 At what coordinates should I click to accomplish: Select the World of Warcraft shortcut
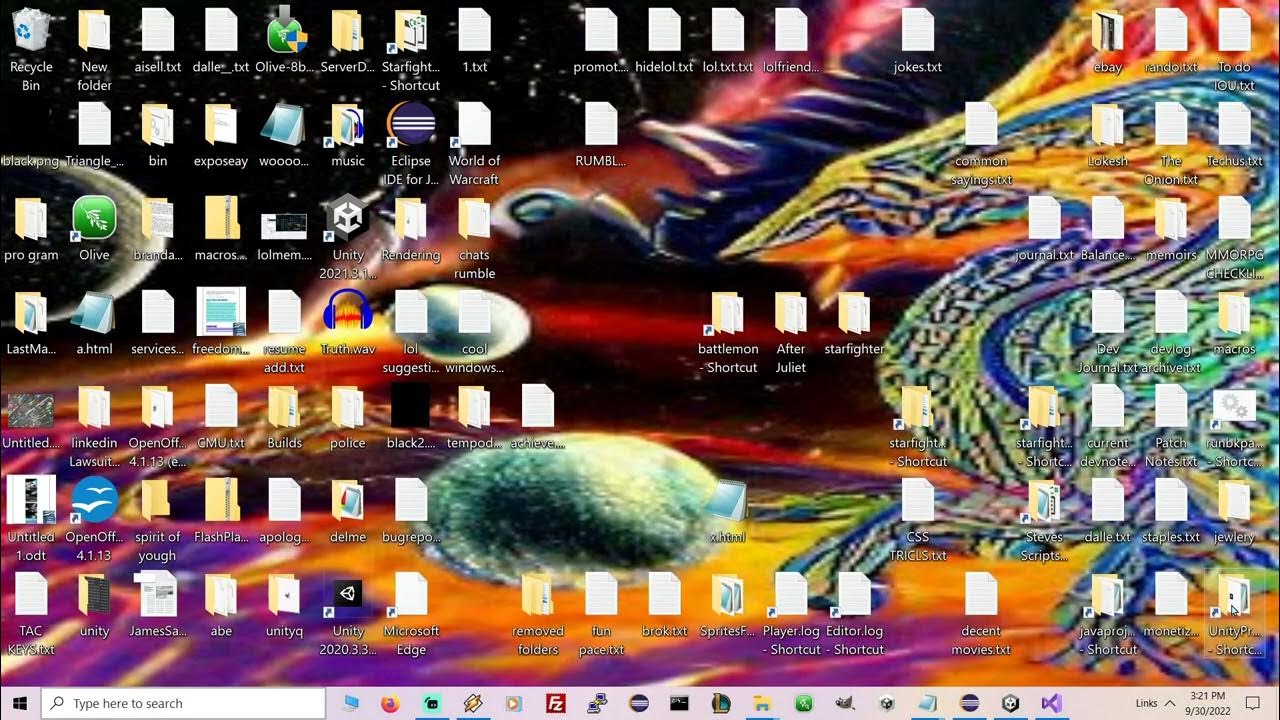pos(474,125)
